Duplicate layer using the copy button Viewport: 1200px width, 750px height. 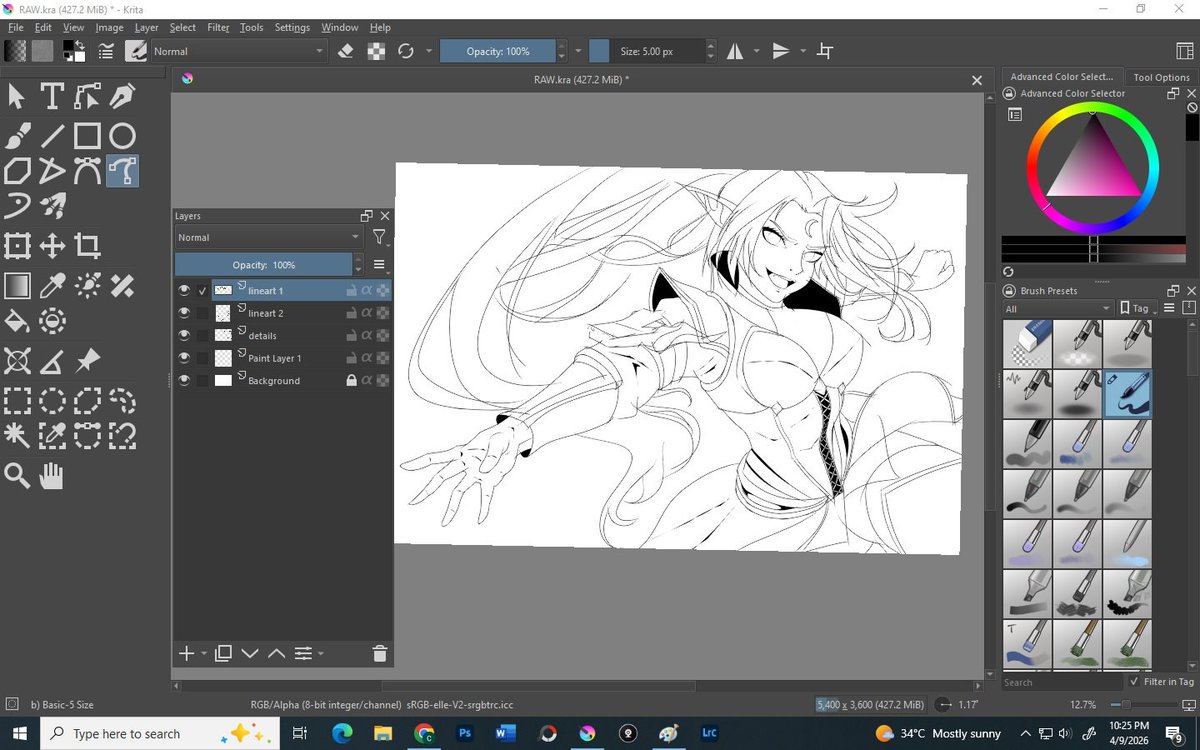click(223, 654)
